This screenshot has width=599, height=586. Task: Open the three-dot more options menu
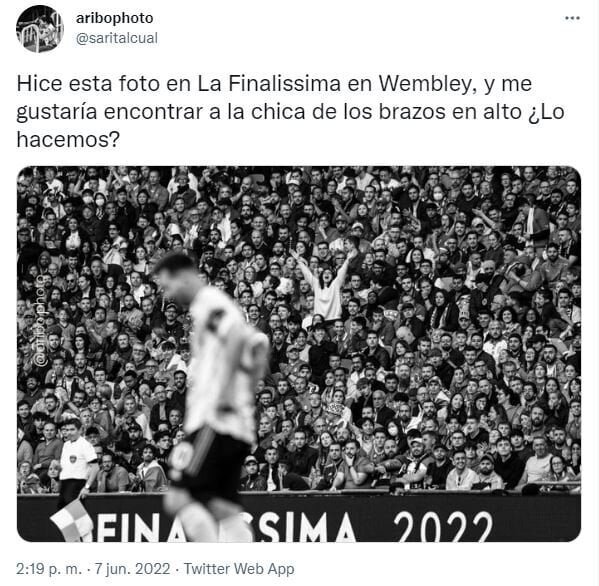click(x=572, y=18)
